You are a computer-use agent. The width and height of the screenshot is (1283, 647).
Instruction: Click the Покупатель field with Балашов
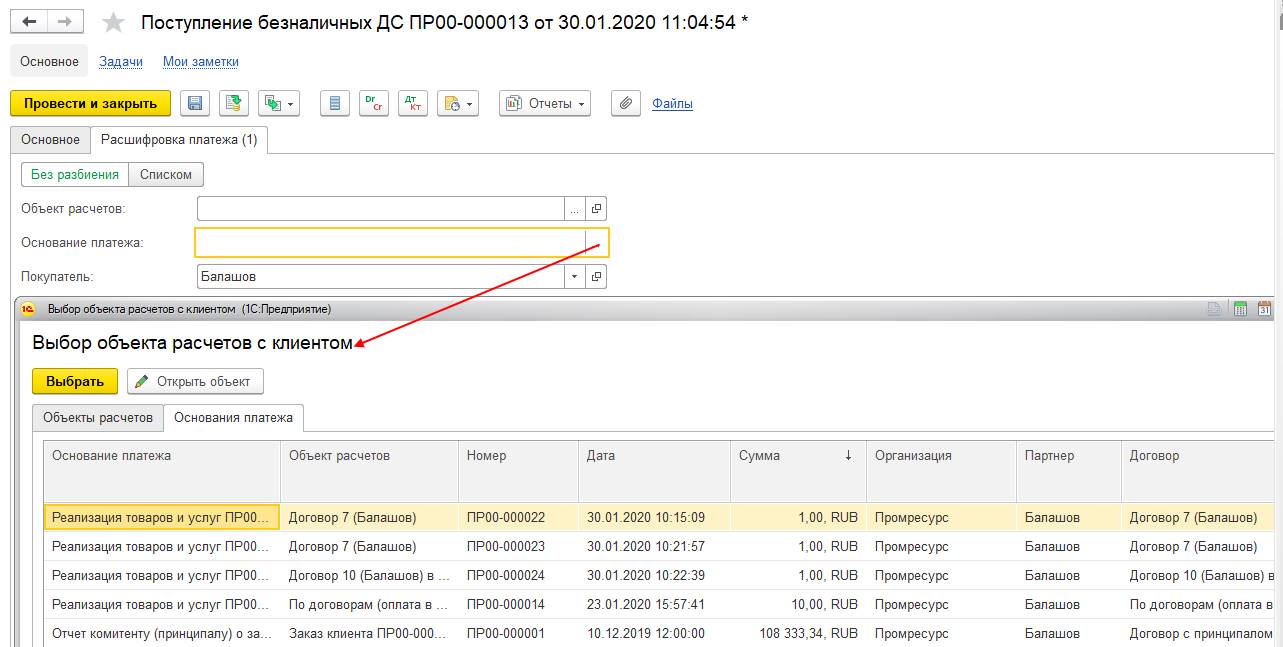pos(381,276)
